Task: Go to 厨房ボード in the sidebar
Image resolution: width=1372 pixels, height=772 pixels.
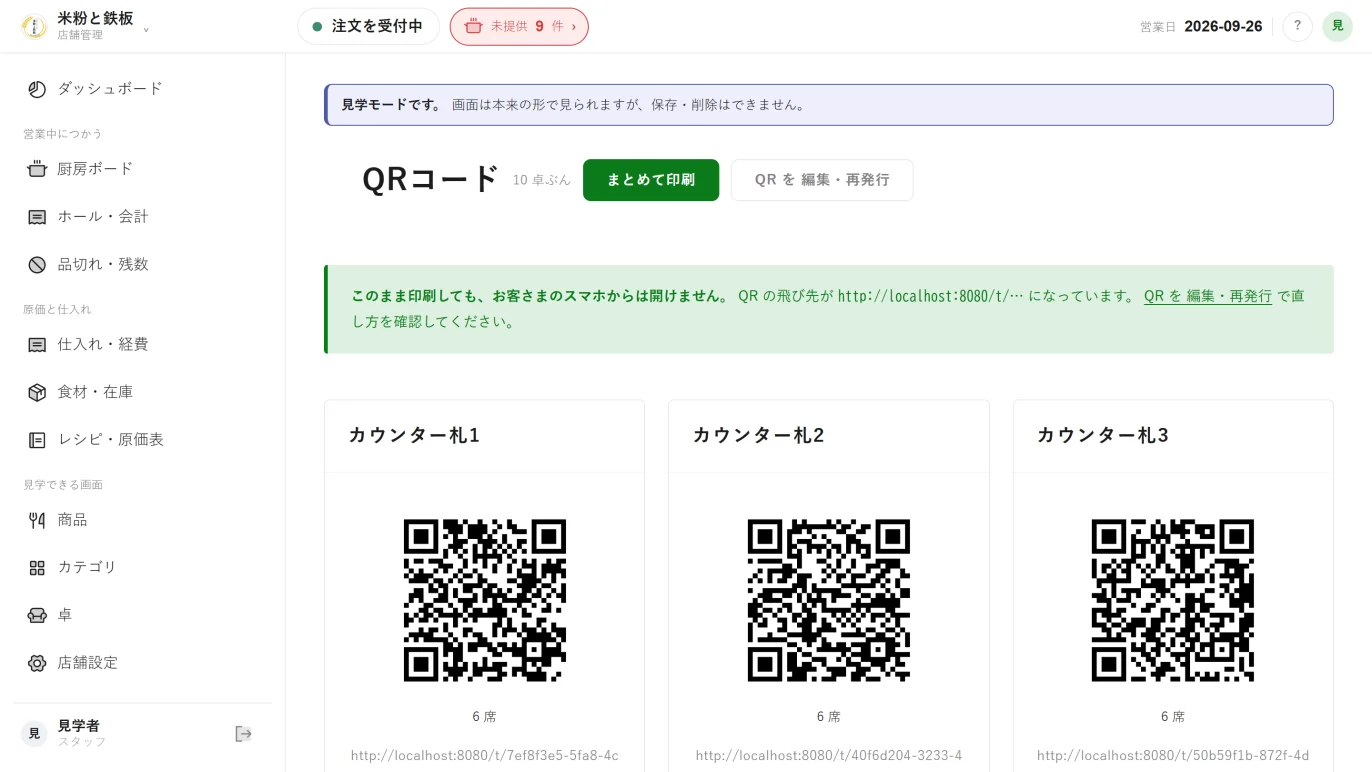Action: coord(143,169)
